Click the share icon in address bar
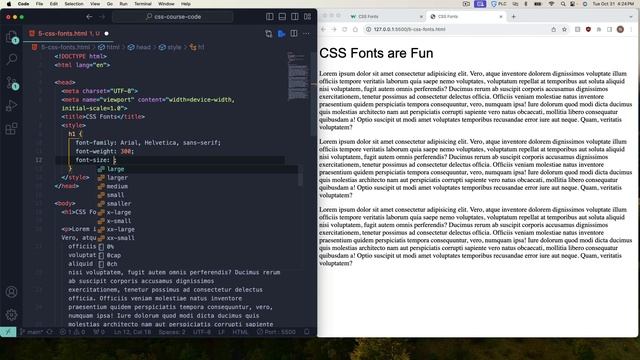Viewport: 640px width, 360px height. (553, 29)
